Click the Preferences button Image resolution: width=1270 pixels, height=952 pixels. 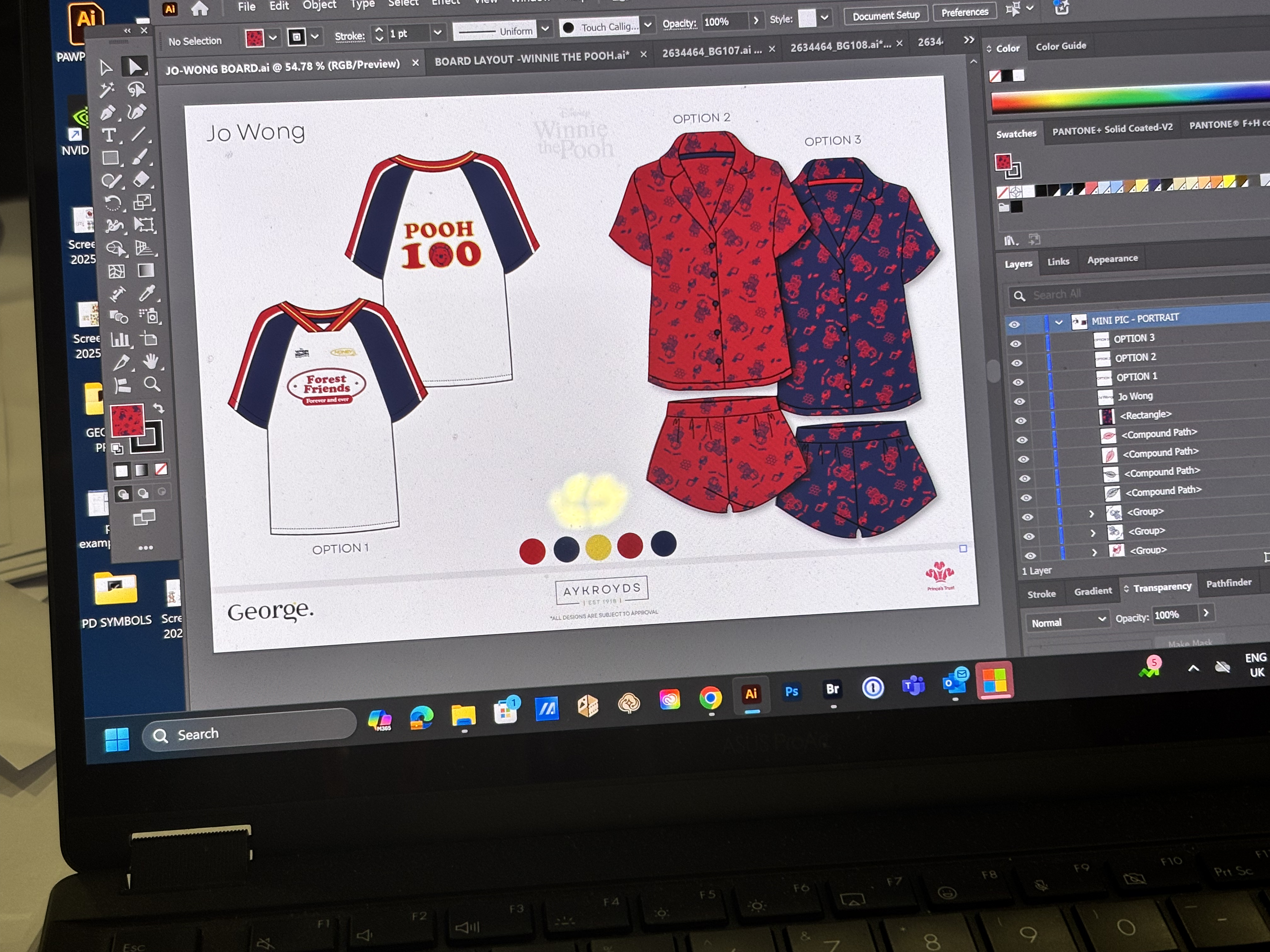click(964, 12)
